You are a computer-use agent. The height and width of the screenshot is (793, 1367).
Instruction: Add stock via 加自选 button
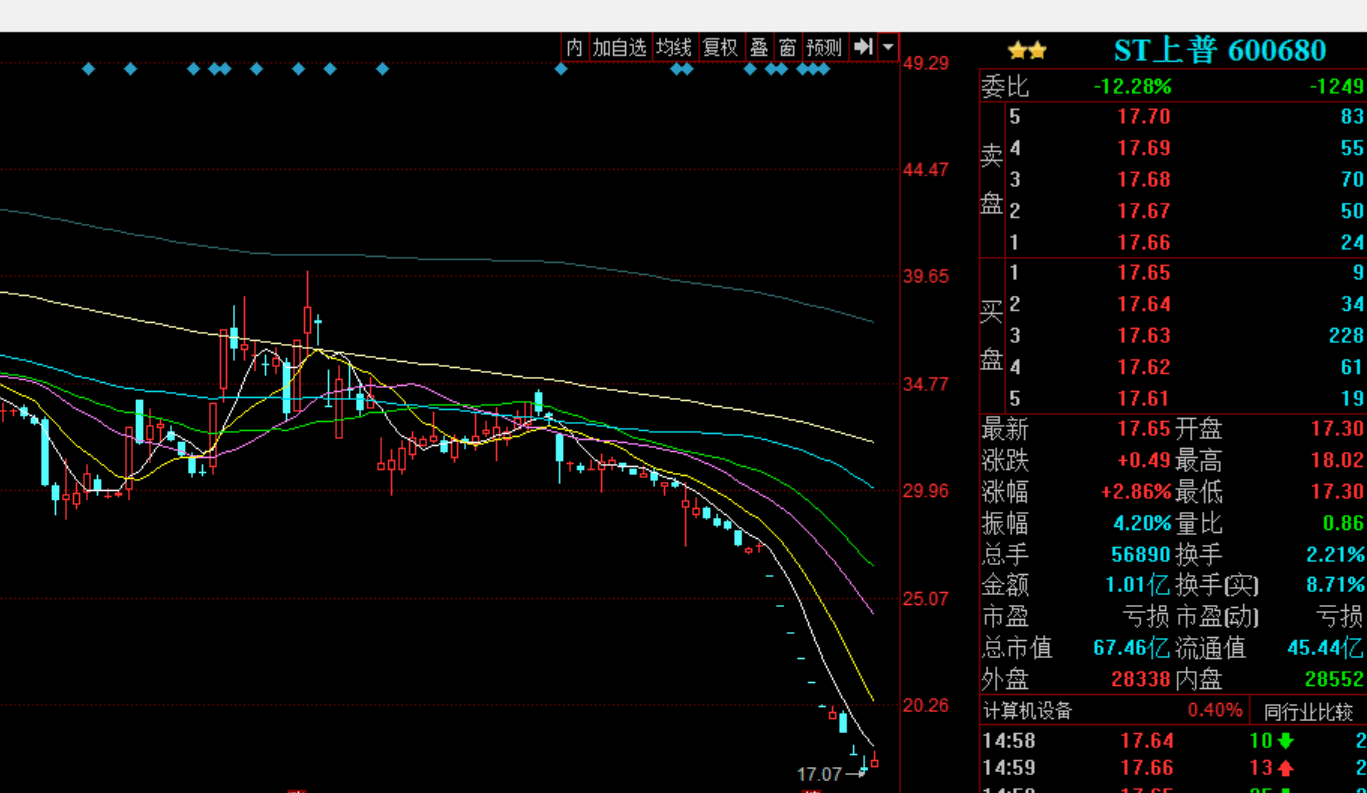(620, 47)
